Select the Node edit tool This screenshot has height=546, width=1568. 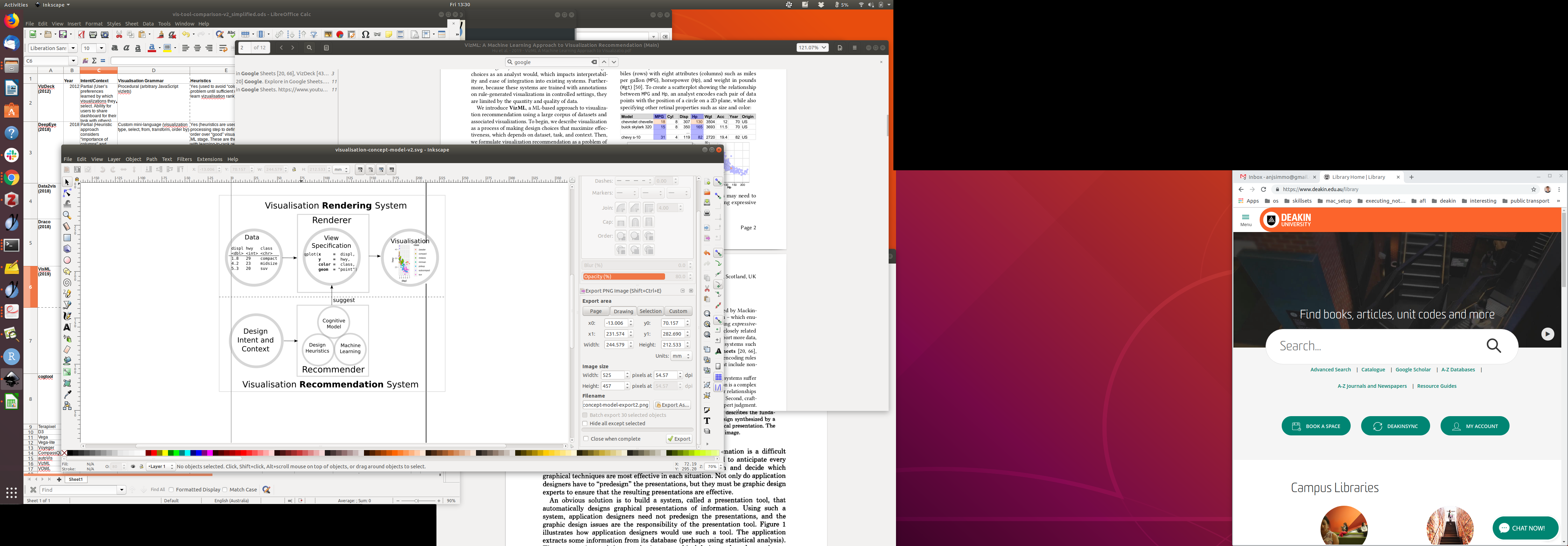point(67,193)
